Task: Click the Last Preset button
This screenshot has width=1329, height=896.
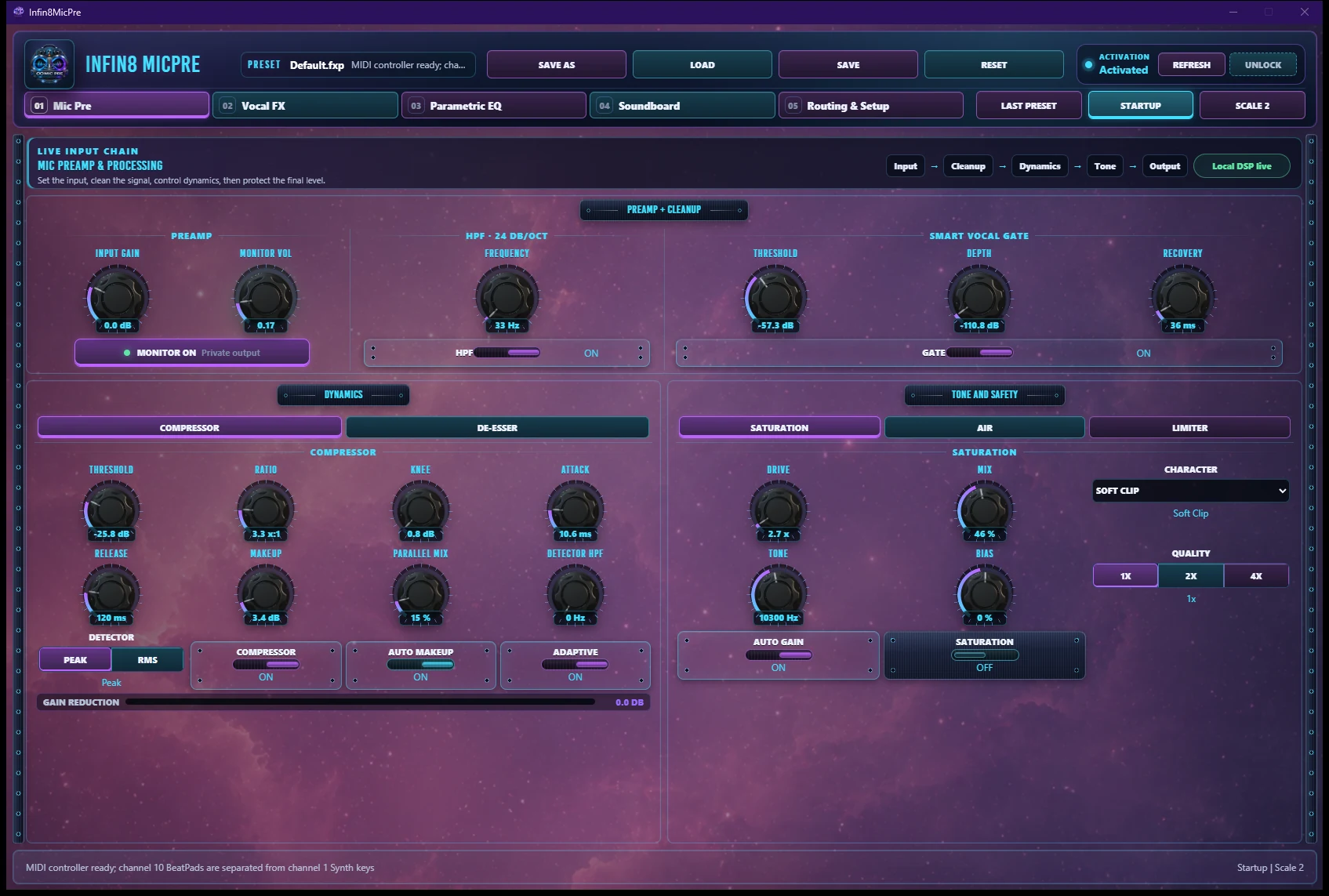Action: click(1029, 105)
